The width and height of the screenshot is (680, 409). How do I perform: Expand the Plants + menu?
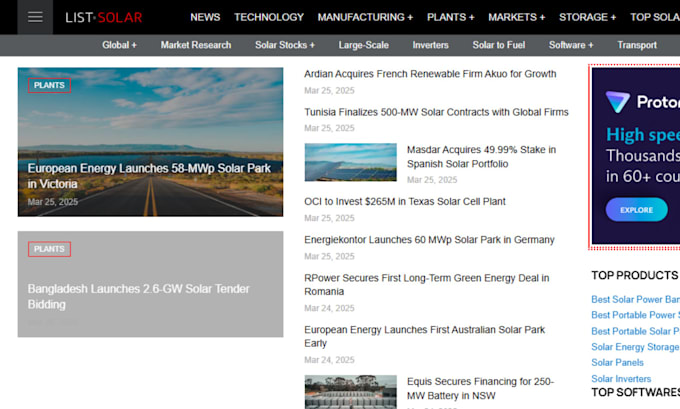451,17
